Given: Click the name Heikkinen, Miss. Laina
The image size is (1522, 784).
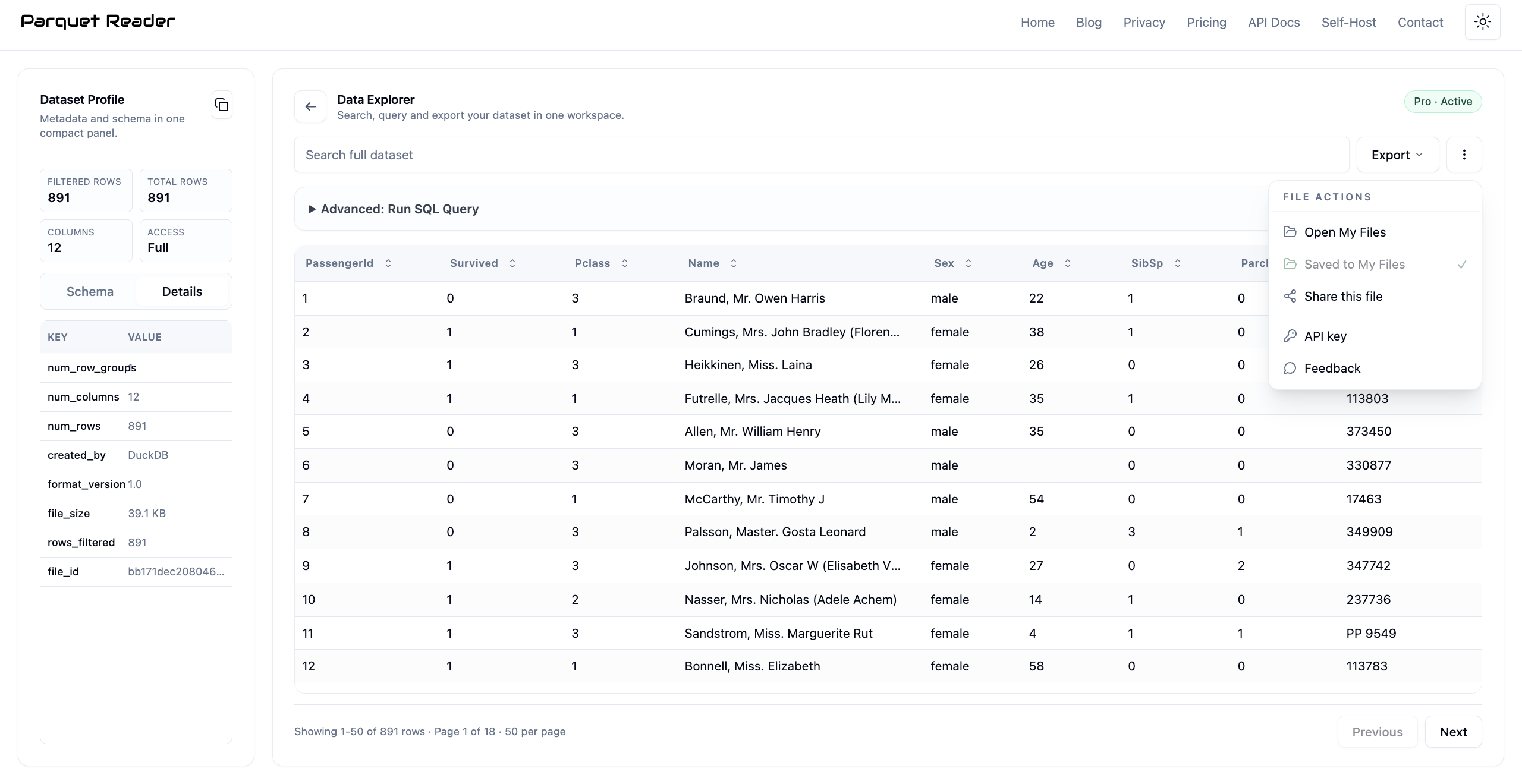Looking at the screenshot, I should coord(748,364).
